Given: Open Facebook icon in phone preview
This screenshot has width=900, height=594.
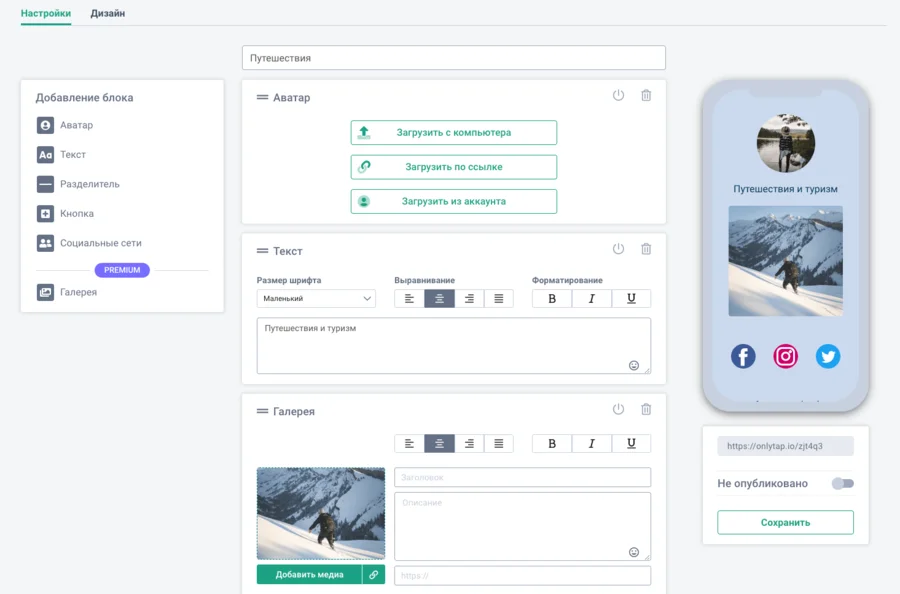Looking at the screenshot, I should click(x=743, y=356).
